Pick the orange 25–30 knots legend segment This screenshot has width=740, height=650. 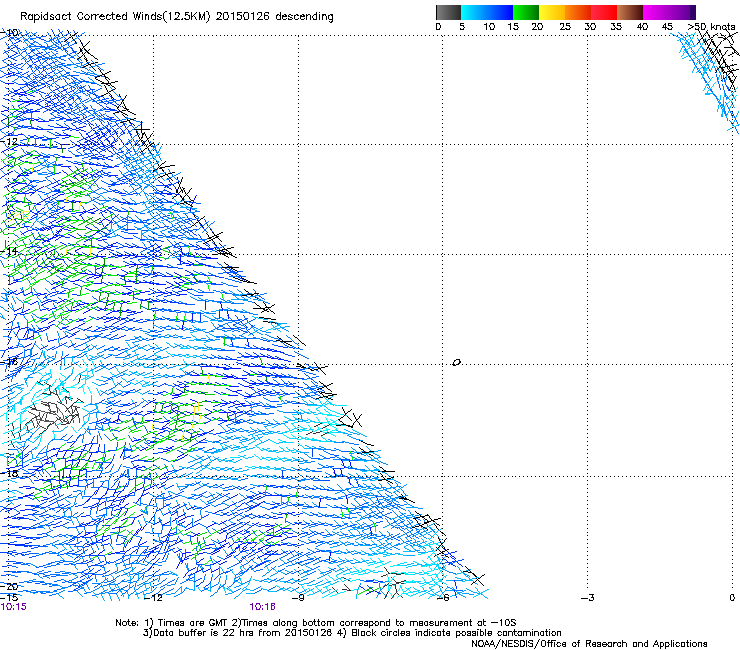point(578,13)
